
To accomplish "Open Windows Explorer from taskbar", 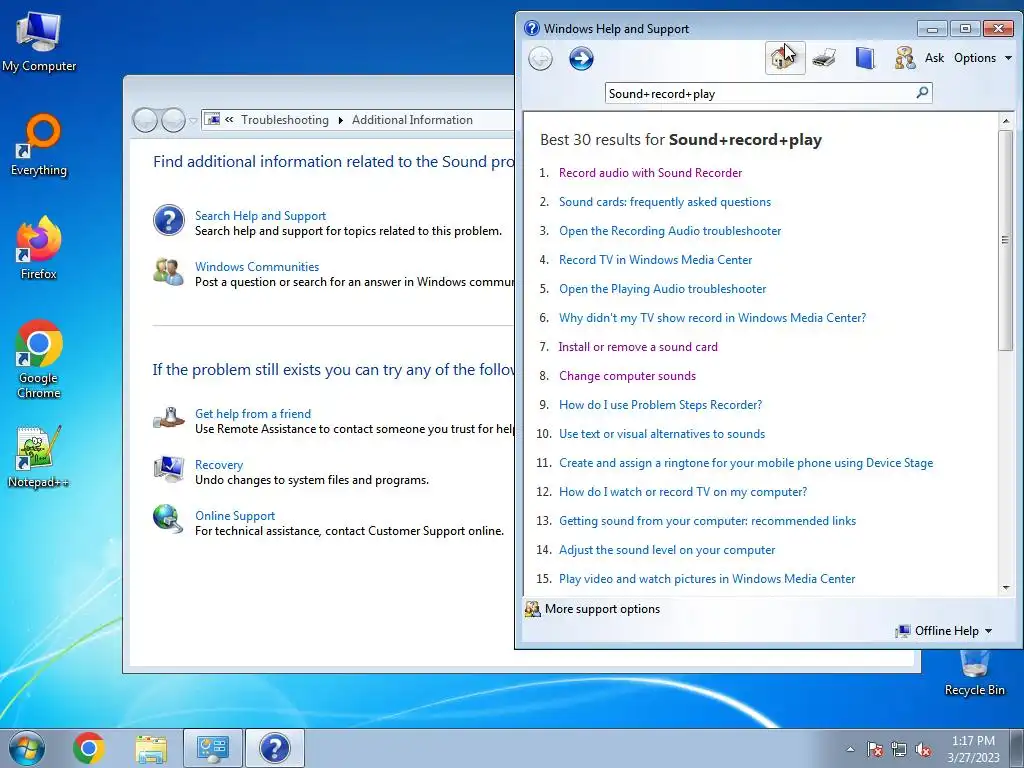I will (x=151, y=748).
